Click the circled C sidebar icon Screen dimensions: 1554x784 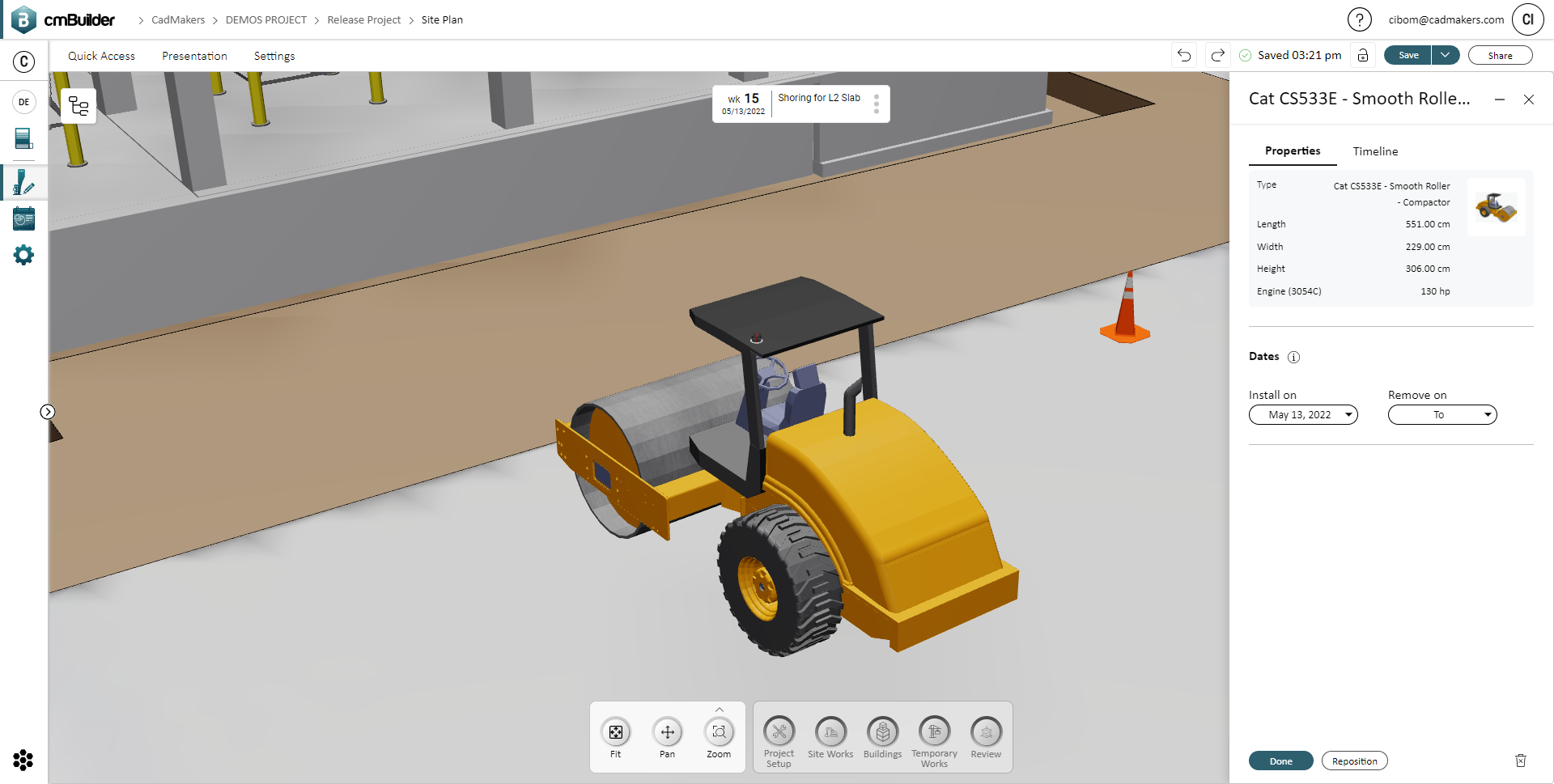(x=24, y=61)
